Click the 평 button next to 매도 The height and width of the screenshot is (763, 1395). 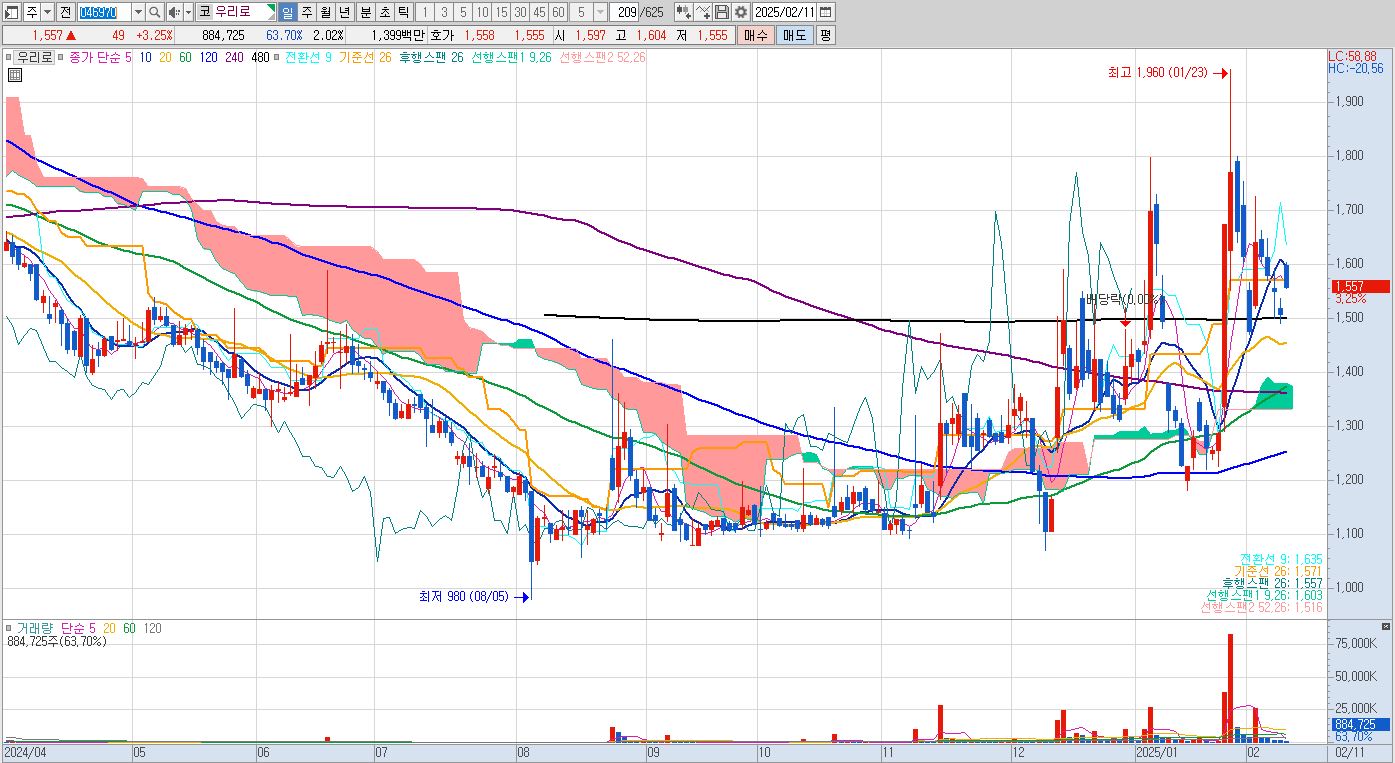coord(825,35)
